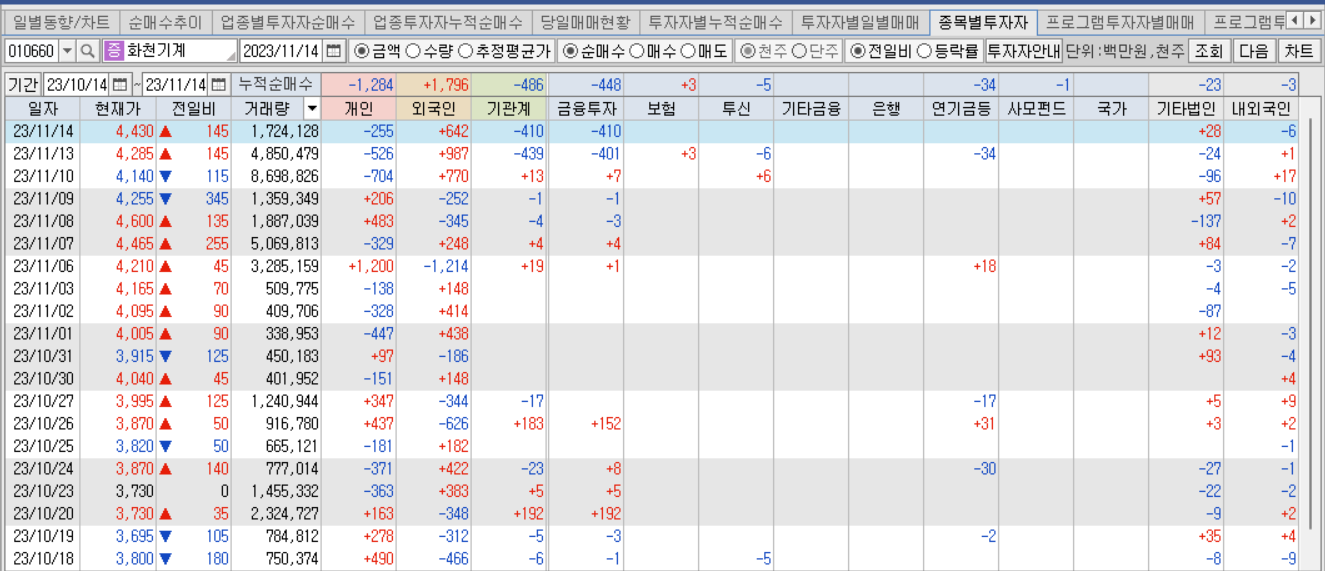Click the 일자 column header

(43, 108)
